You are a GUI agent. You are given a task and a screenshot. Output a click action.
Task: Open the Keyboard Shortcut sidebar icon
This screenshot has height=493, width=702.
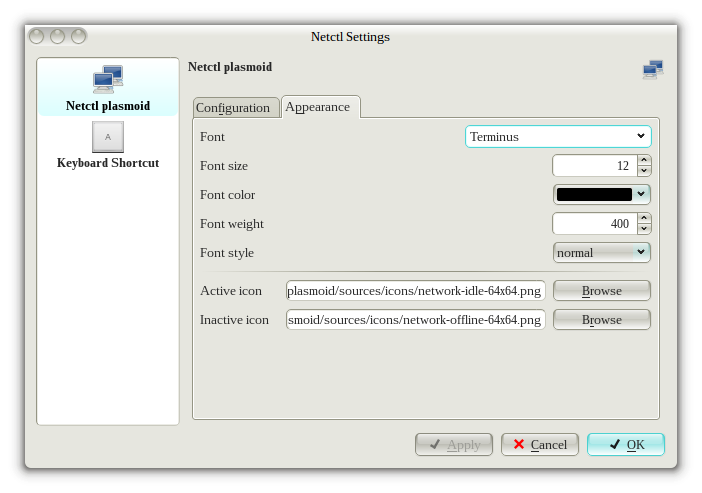(x=107, y=137)
